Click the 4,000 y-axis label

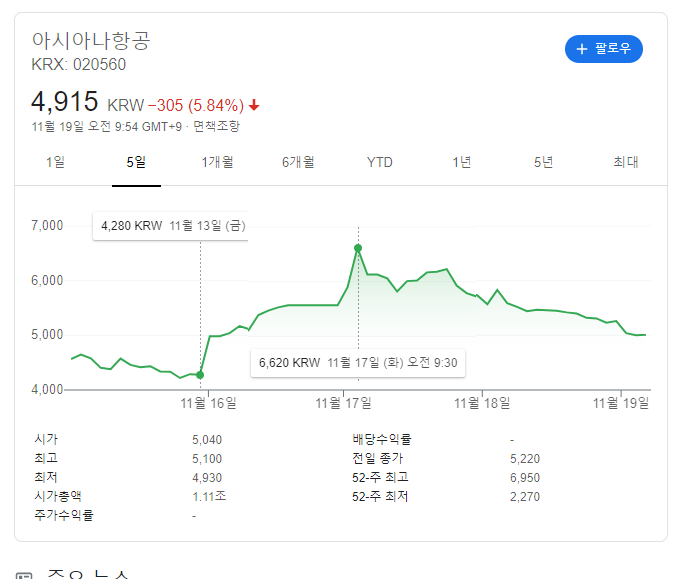(47, 390)
